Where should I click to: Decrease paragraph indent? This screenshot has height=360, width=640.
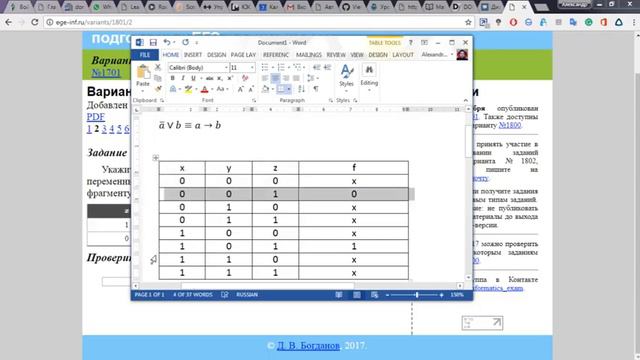(316, 67)
